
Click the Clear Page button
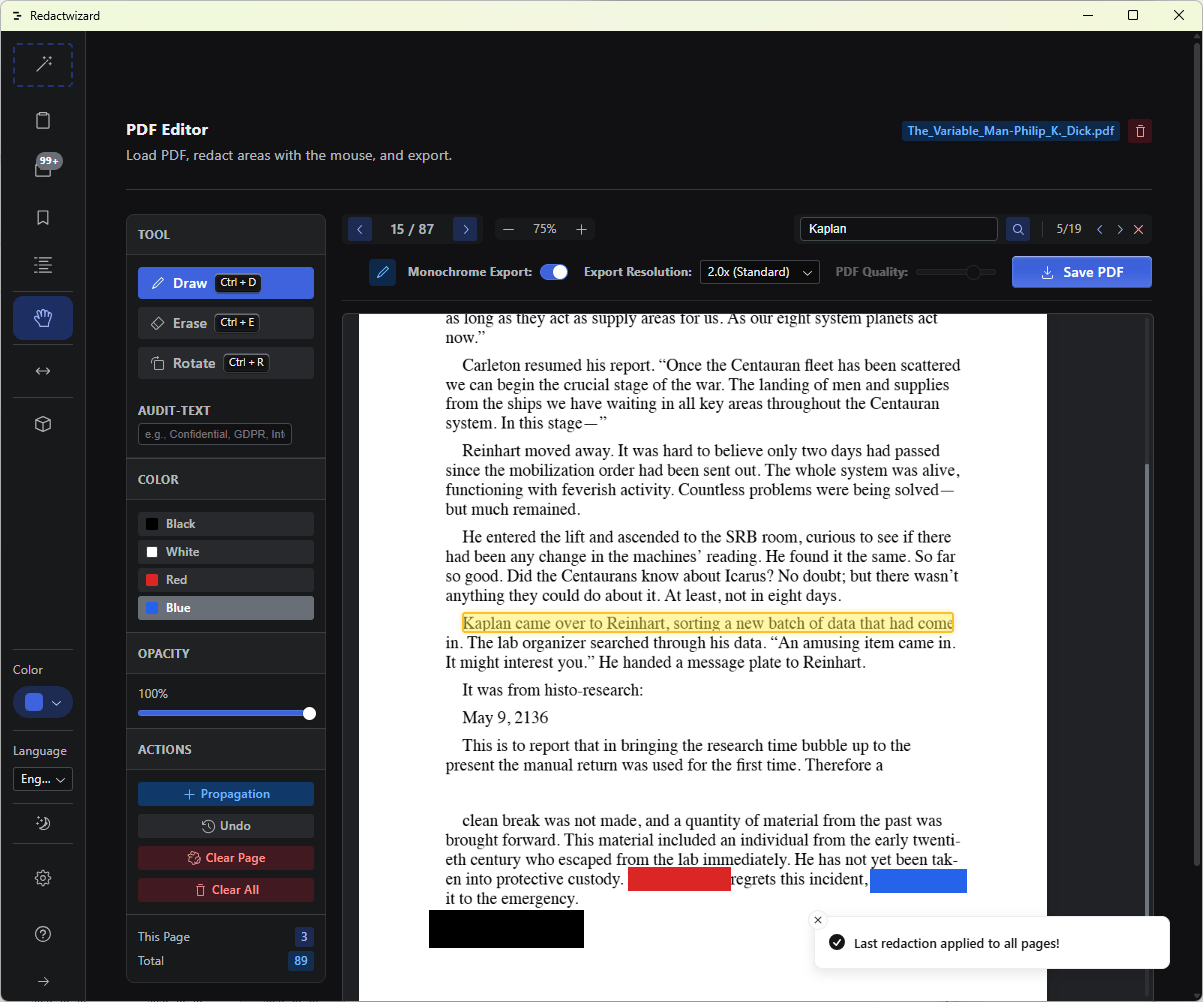point(226,858)
